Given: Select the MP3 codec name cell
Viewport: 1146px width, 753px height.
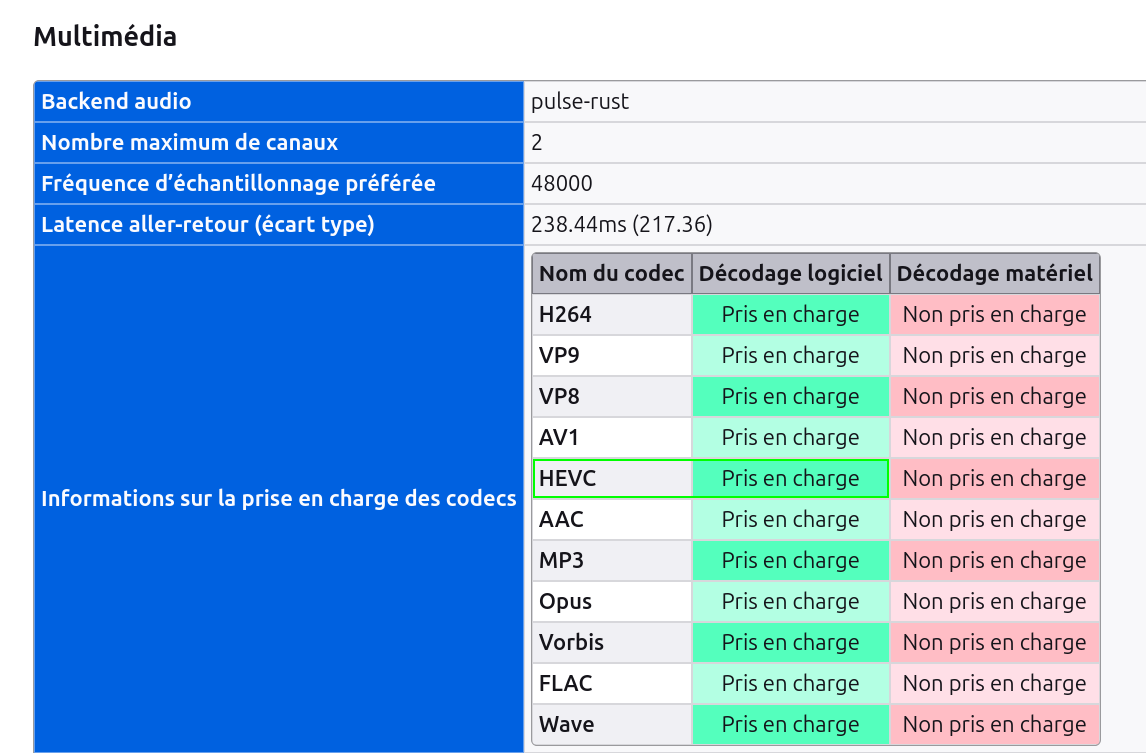Looking at the screenshot, I should coord(612,560).
